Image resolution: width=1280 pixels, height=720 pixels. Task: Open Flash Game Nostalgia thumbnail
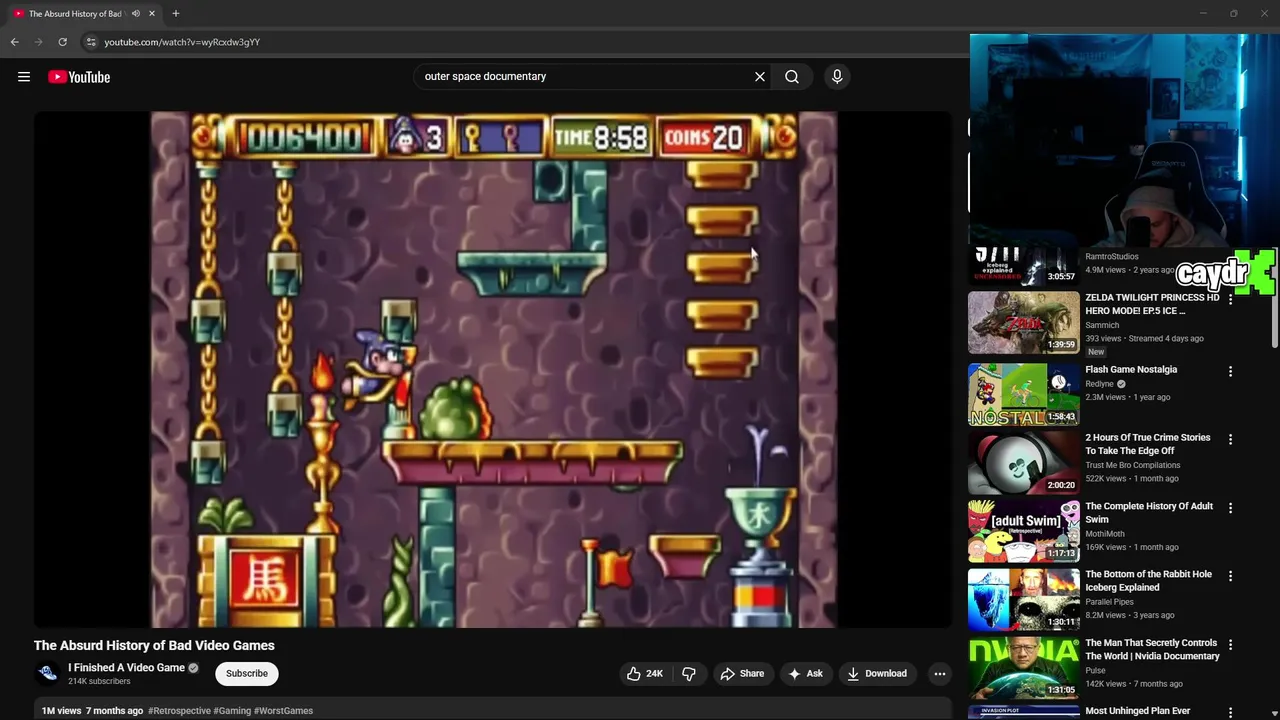coord(1024,394)
